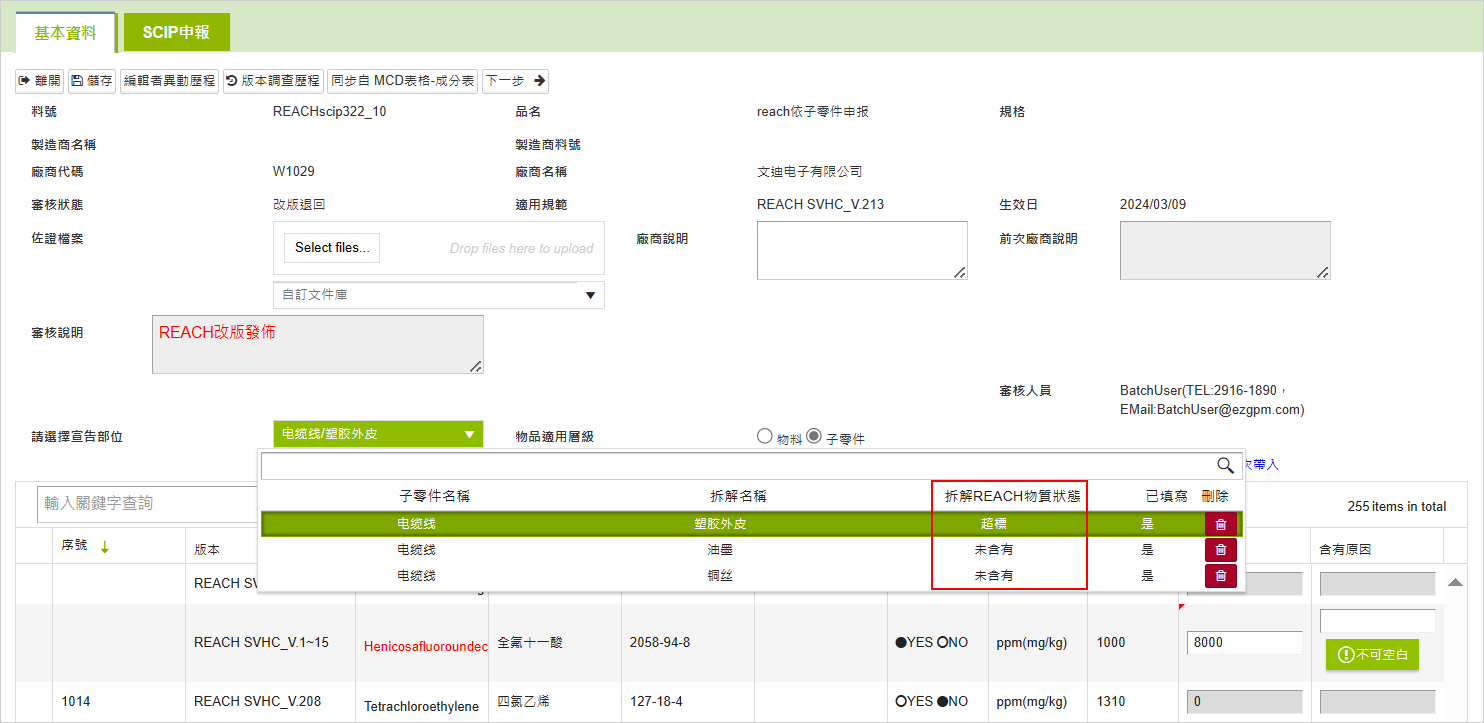Image resolution: width=1484 pixels, height=723 pixels.
Task: Select the 物料 radio option
Action: pos(765,436)
